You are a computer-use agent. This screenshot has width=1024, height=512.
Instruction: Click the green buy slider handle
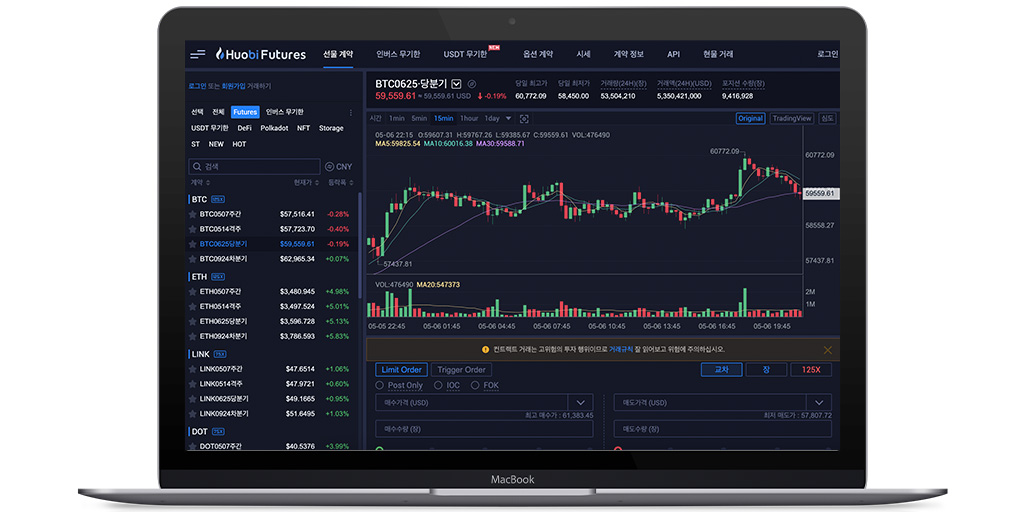point(379,449)
